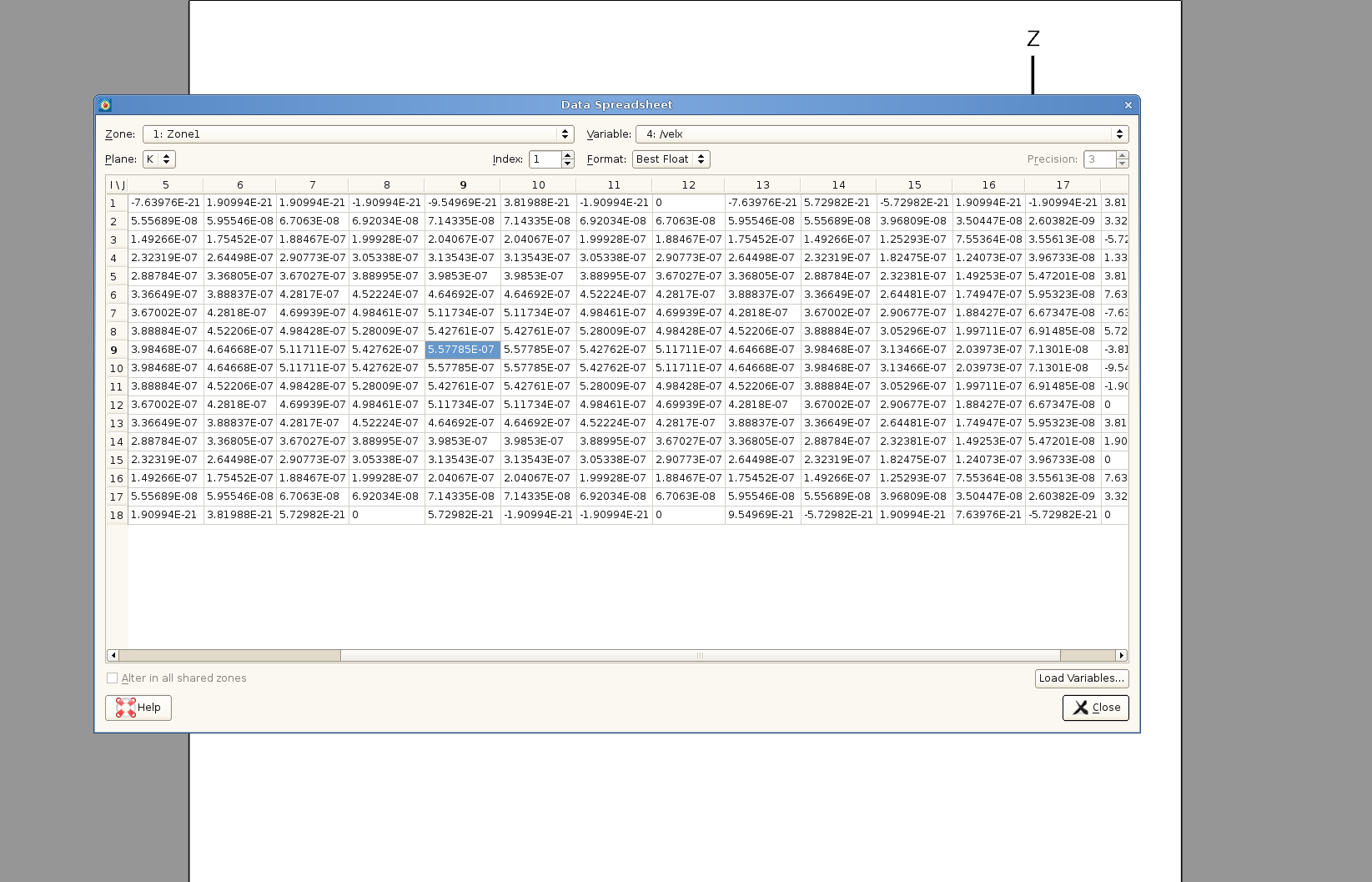Select column header 12
Viewport: 1372px width, 882px height.
(688, 185)
